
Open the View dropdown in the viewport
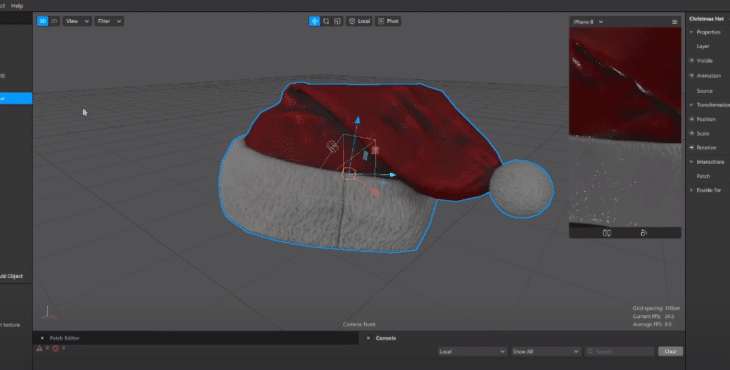point(77,21)
